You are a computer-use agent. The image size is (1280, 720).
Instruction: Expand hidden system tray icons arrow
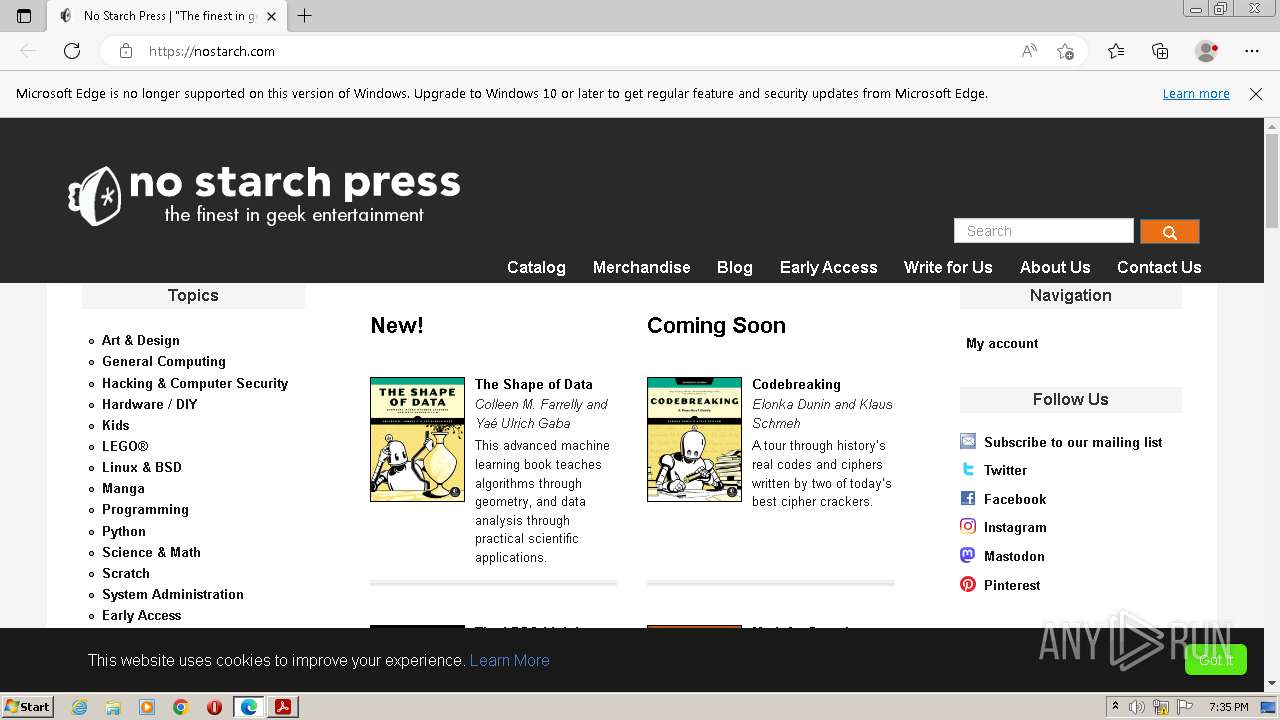(x=1115, y=707)
